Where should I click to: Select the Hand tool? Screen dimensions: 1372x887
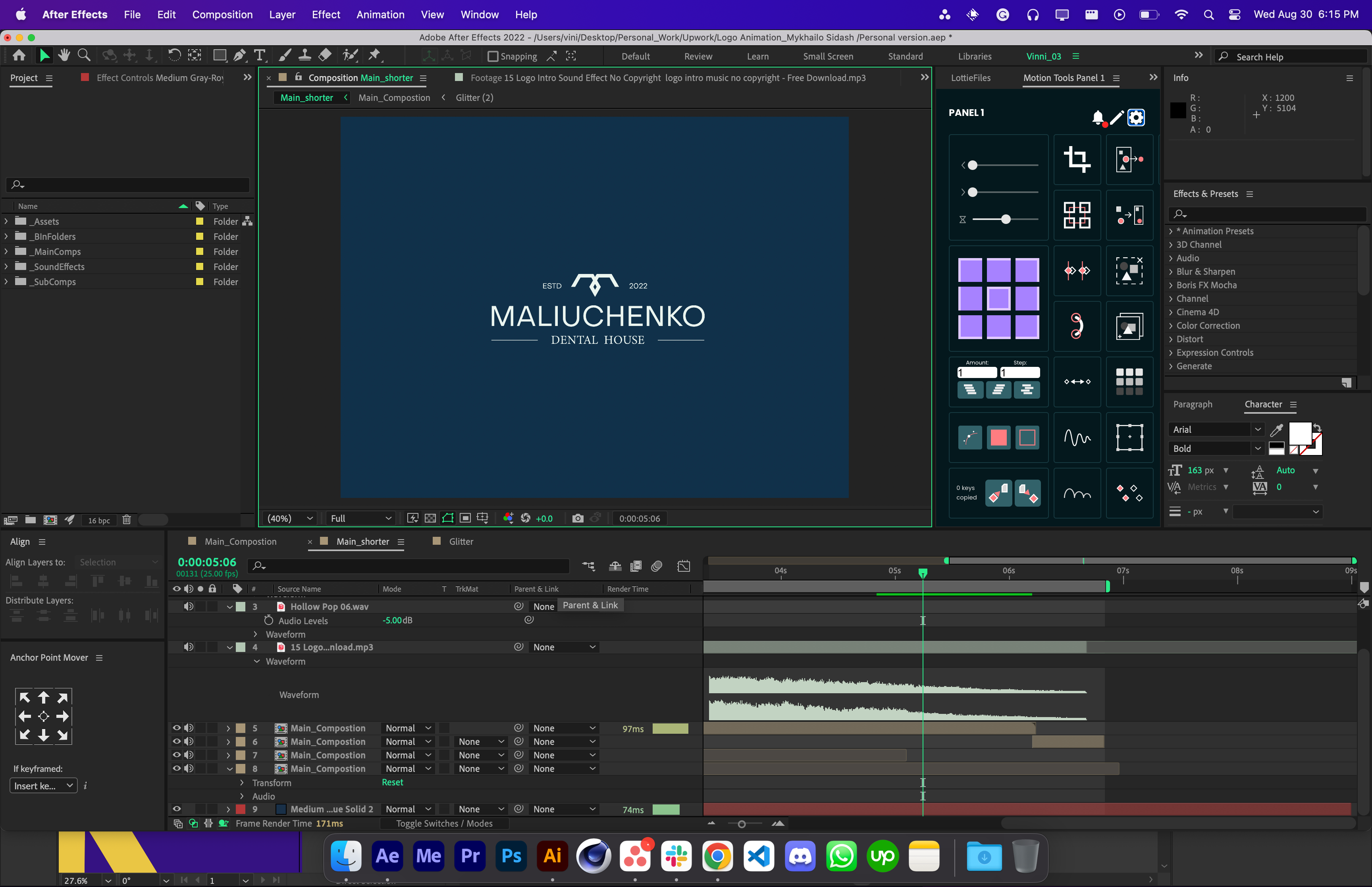64,55
